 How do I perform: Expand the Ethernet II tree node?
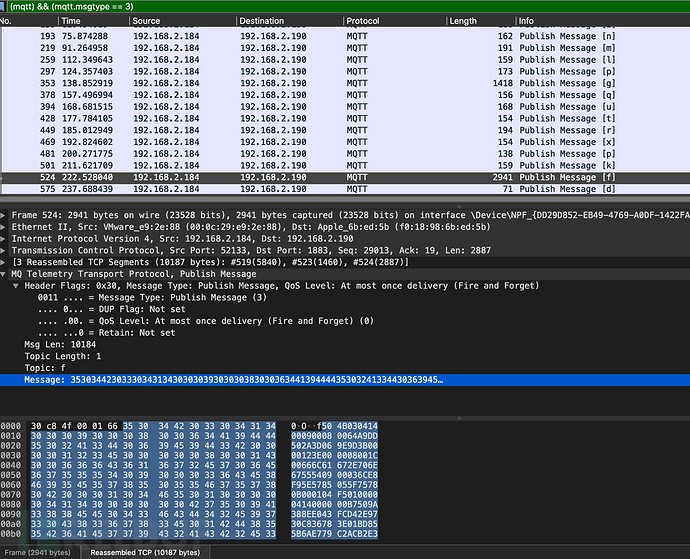pos(3,227)
